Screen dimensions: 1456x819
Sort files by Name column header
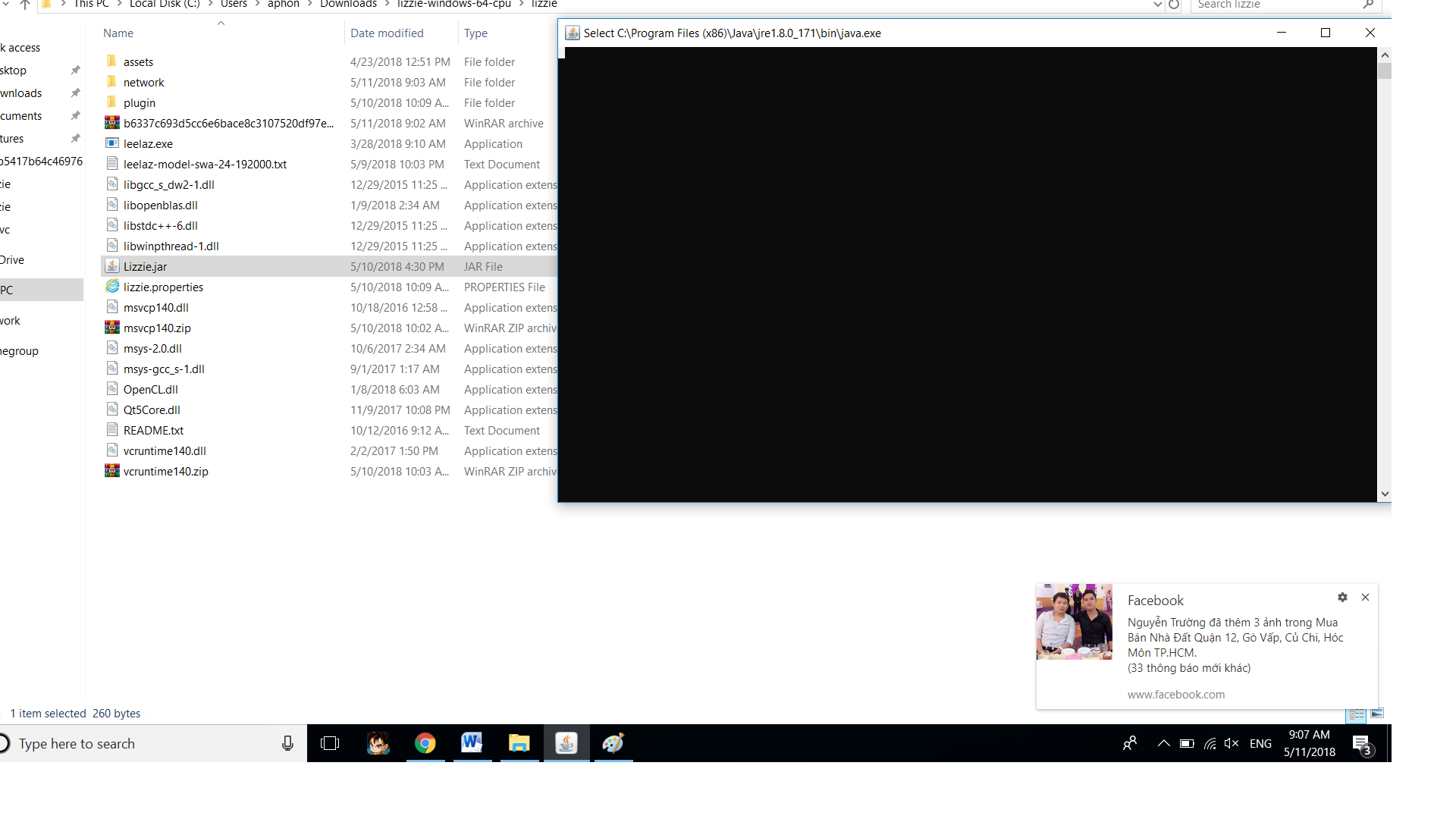pos(118,33)
